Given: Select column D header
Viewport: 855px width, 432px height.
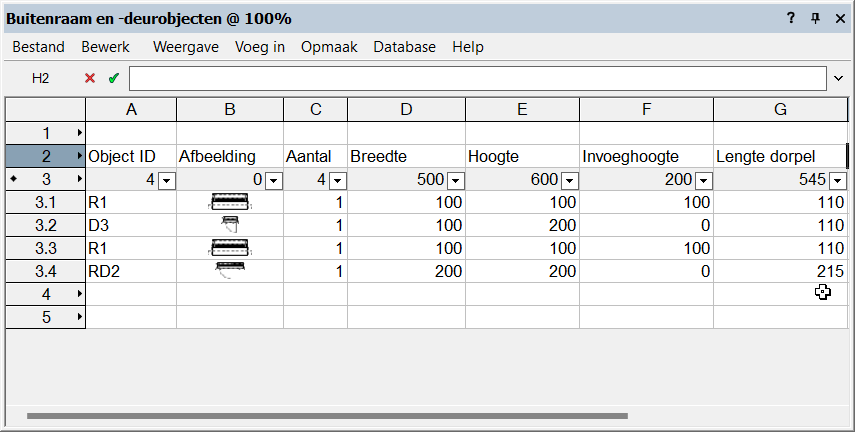Looking at the screenshot, I should [406, 109].
